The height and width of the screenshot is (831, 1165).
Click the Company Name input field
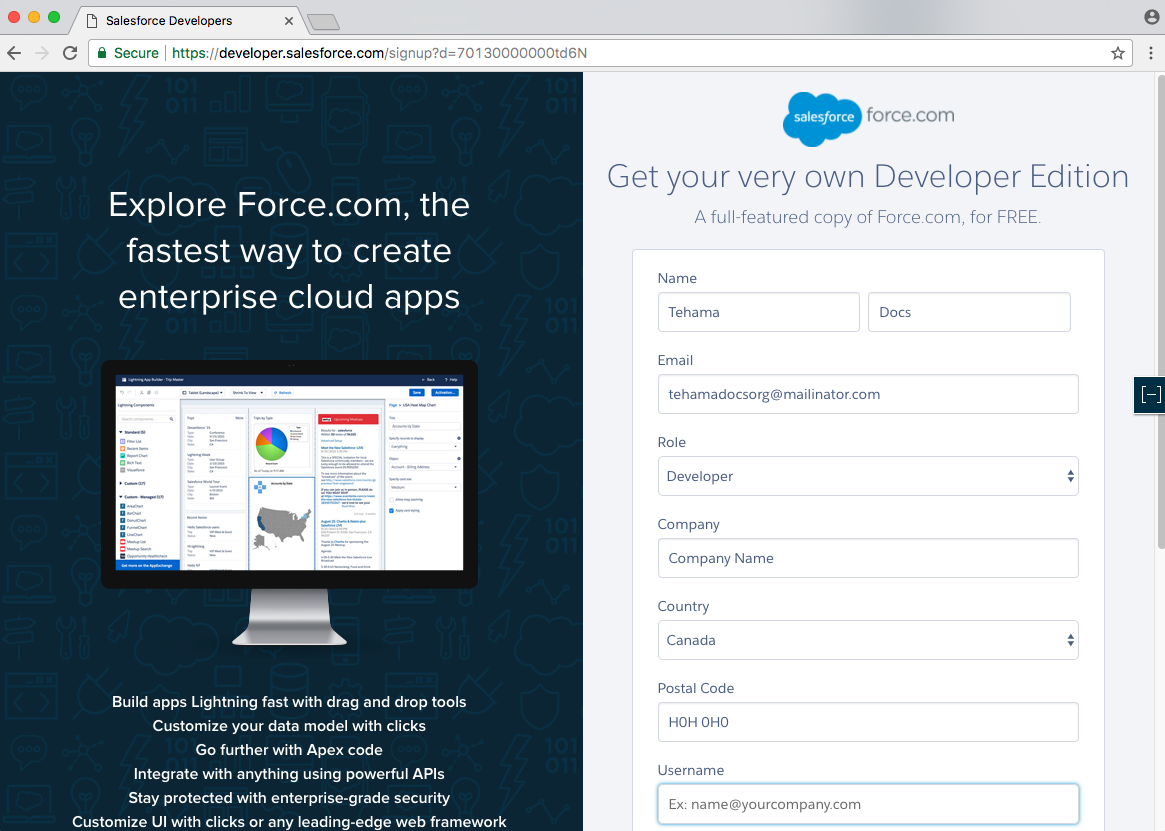[868, 558]
